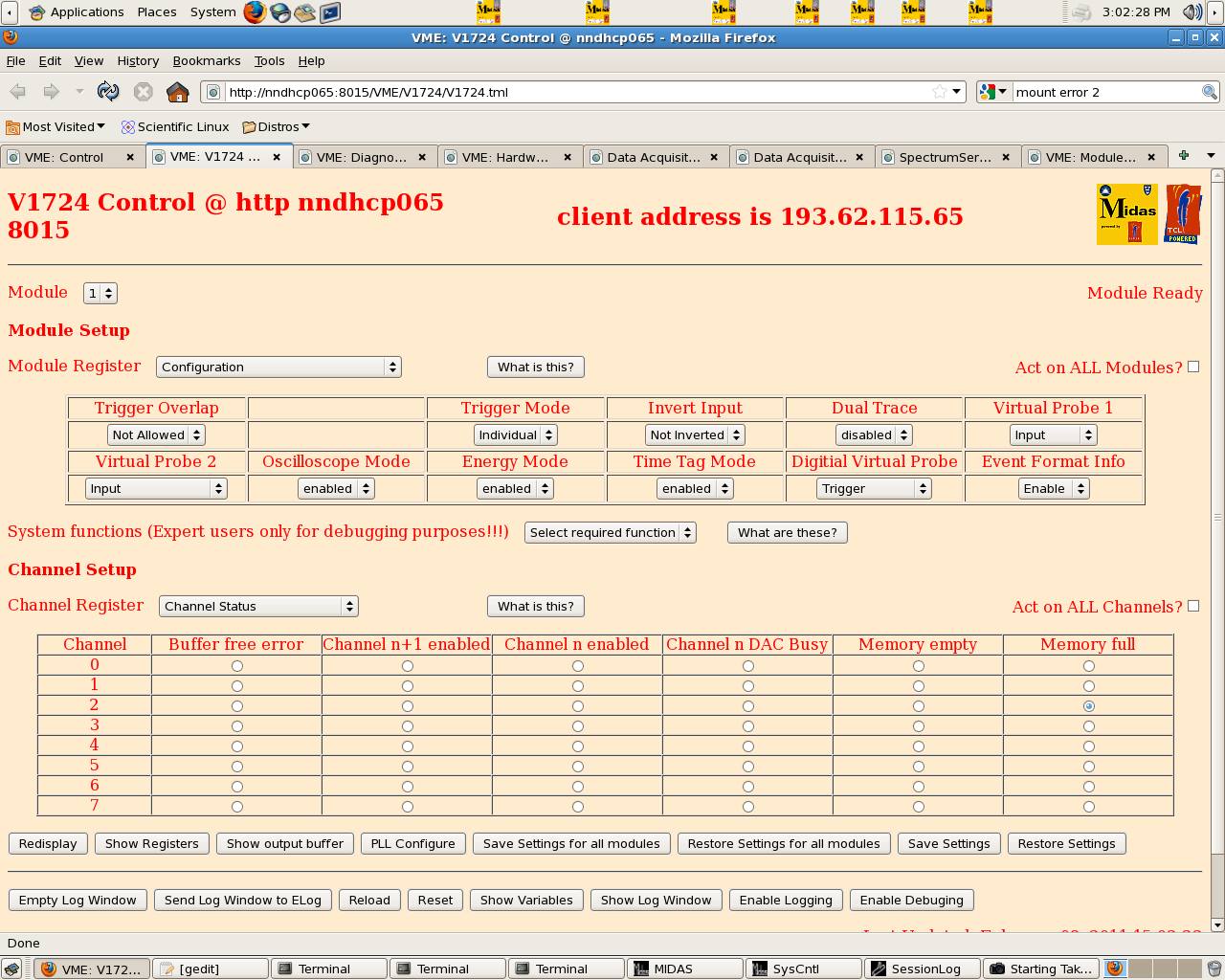Open the Scientific Linux bookmark

click(x=175, y=126)
